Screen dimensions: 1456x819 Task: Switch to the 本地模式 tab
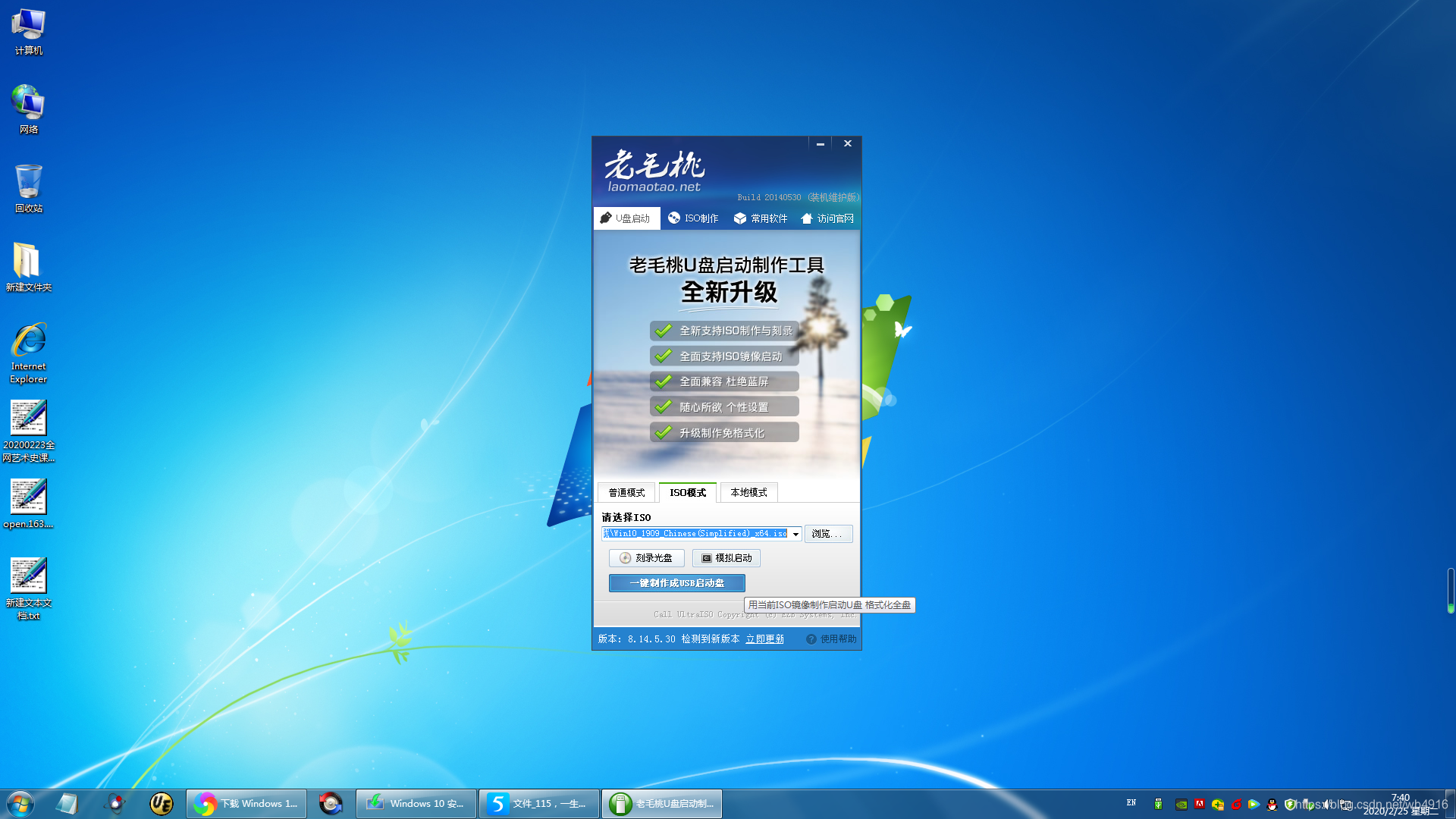point(748,493)
